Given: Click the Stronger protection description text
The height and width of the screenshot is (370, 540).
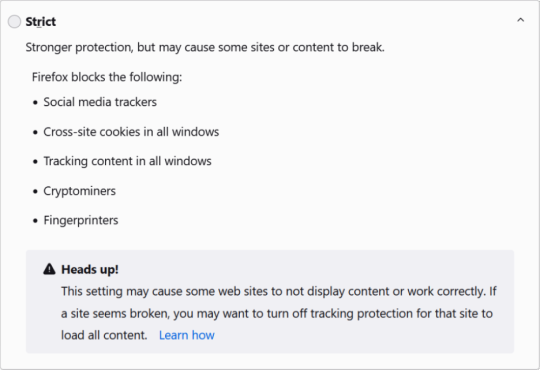Looking at the screenshot, I should click(x=205, y=47).
